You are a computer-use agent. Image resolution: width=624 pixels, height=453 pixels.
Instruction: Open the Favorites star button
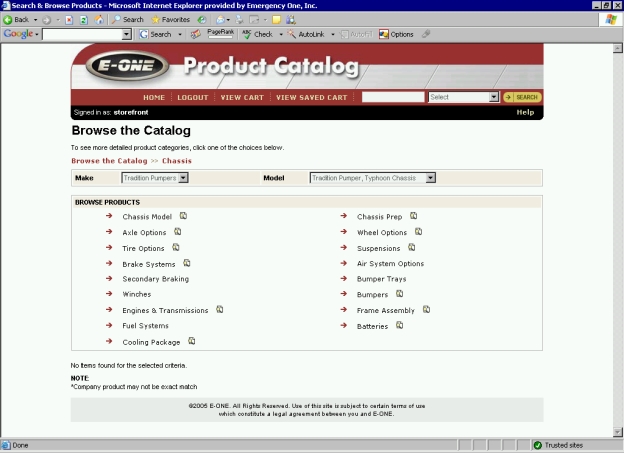171,20
